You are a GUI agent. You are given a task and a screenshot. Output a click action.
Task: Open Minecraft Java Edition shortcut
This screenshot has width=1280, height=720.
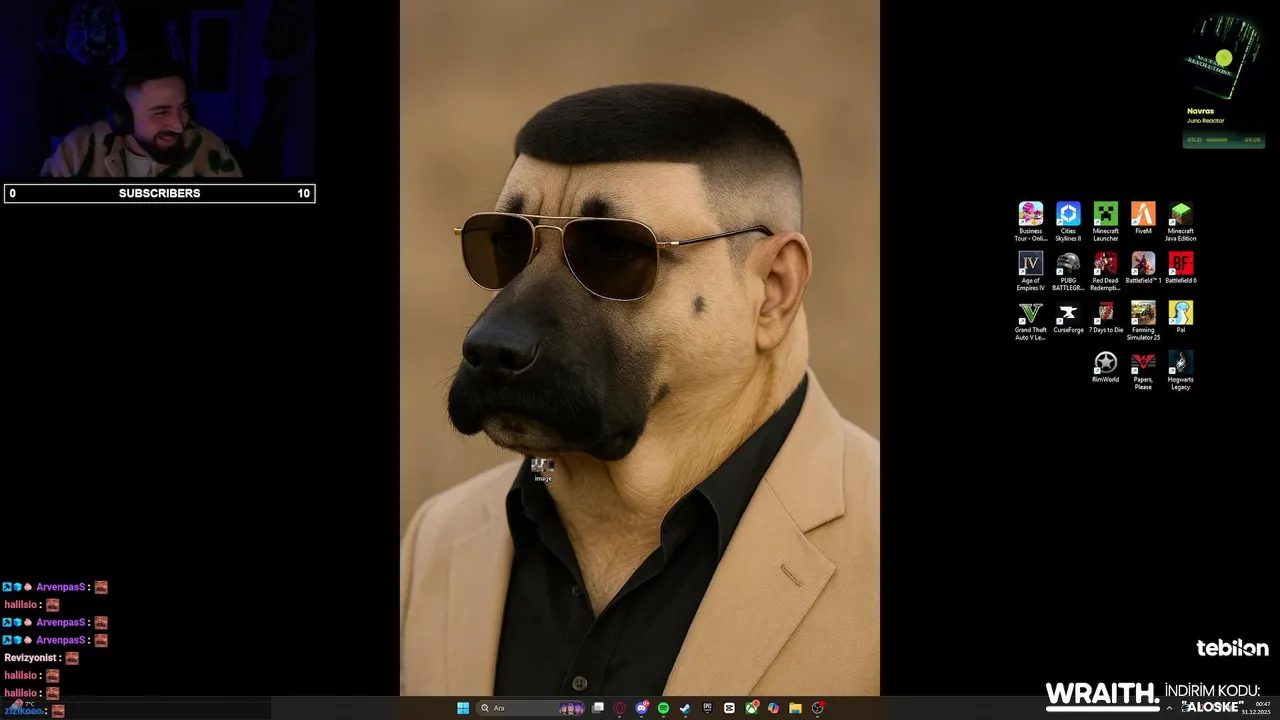(1180, 221)
